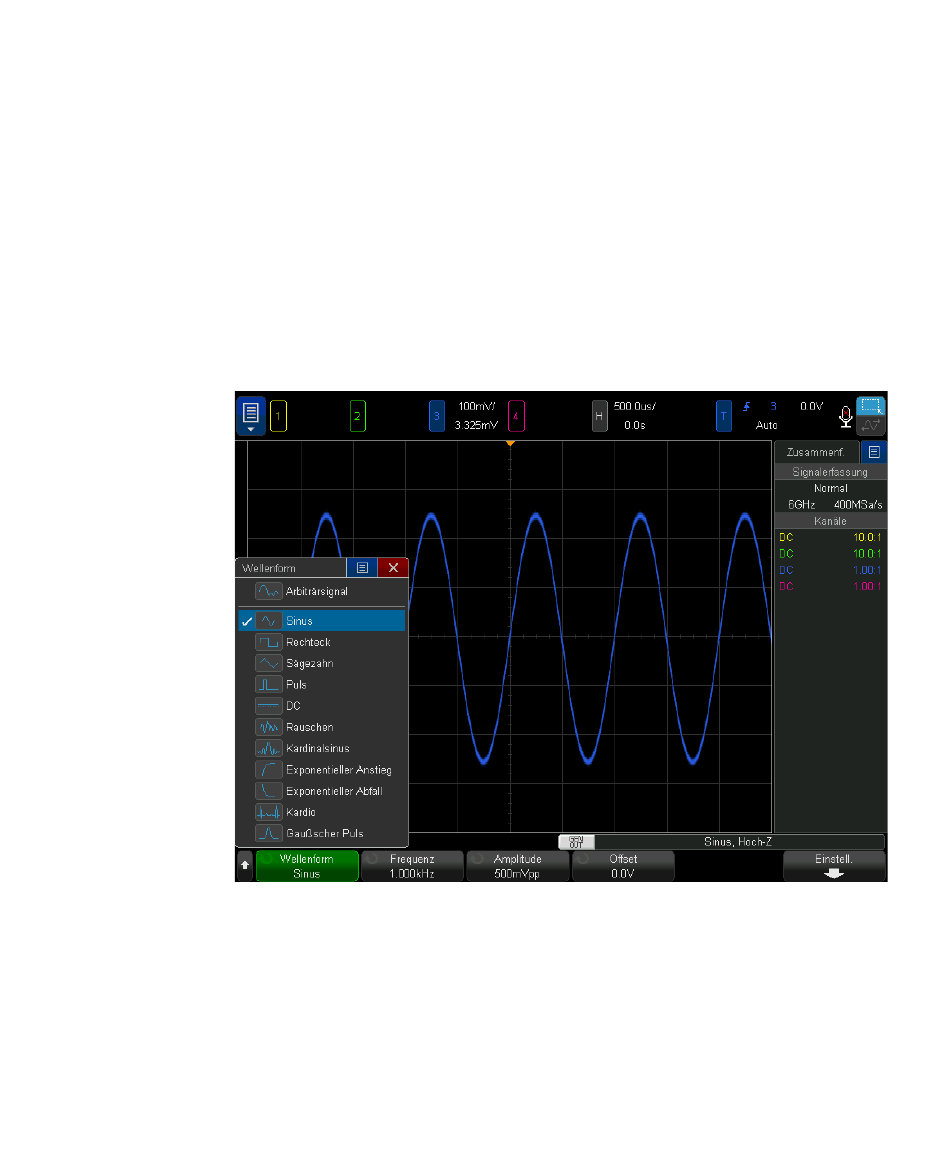950x1165 pixels.
Task: Open the trigger T button
Action: point(723,416)
